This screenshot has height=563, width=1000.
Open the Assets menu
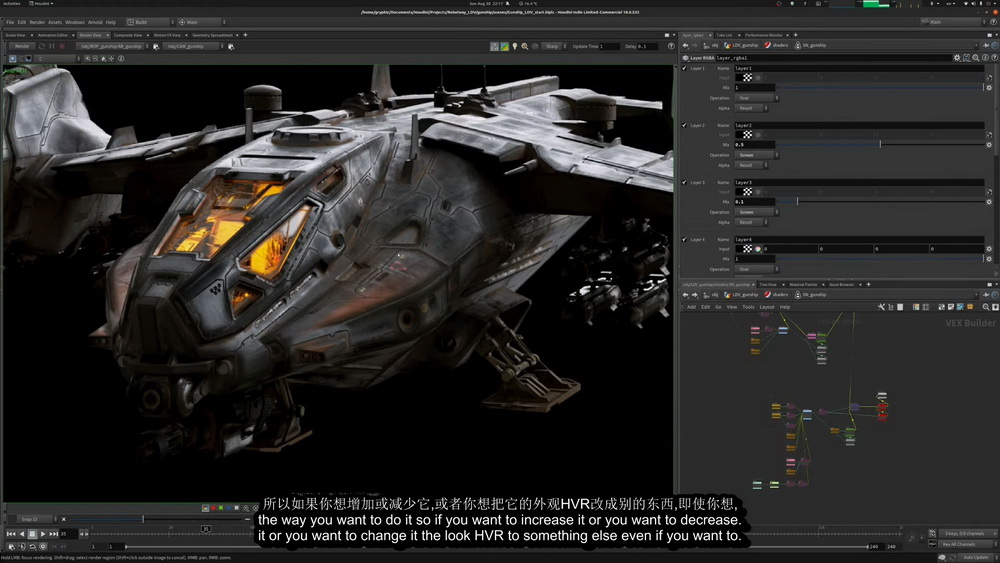click(x=55, y=22)
